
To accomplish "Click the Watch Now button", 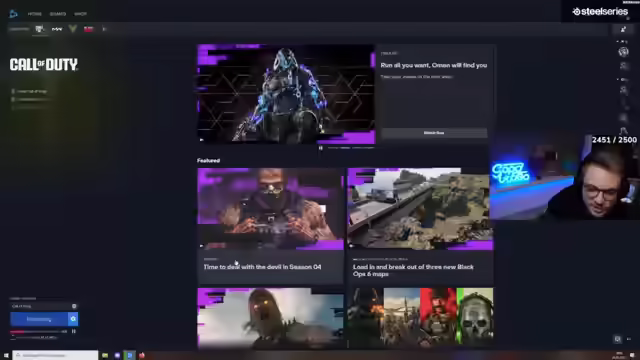I will pos(434,133).
